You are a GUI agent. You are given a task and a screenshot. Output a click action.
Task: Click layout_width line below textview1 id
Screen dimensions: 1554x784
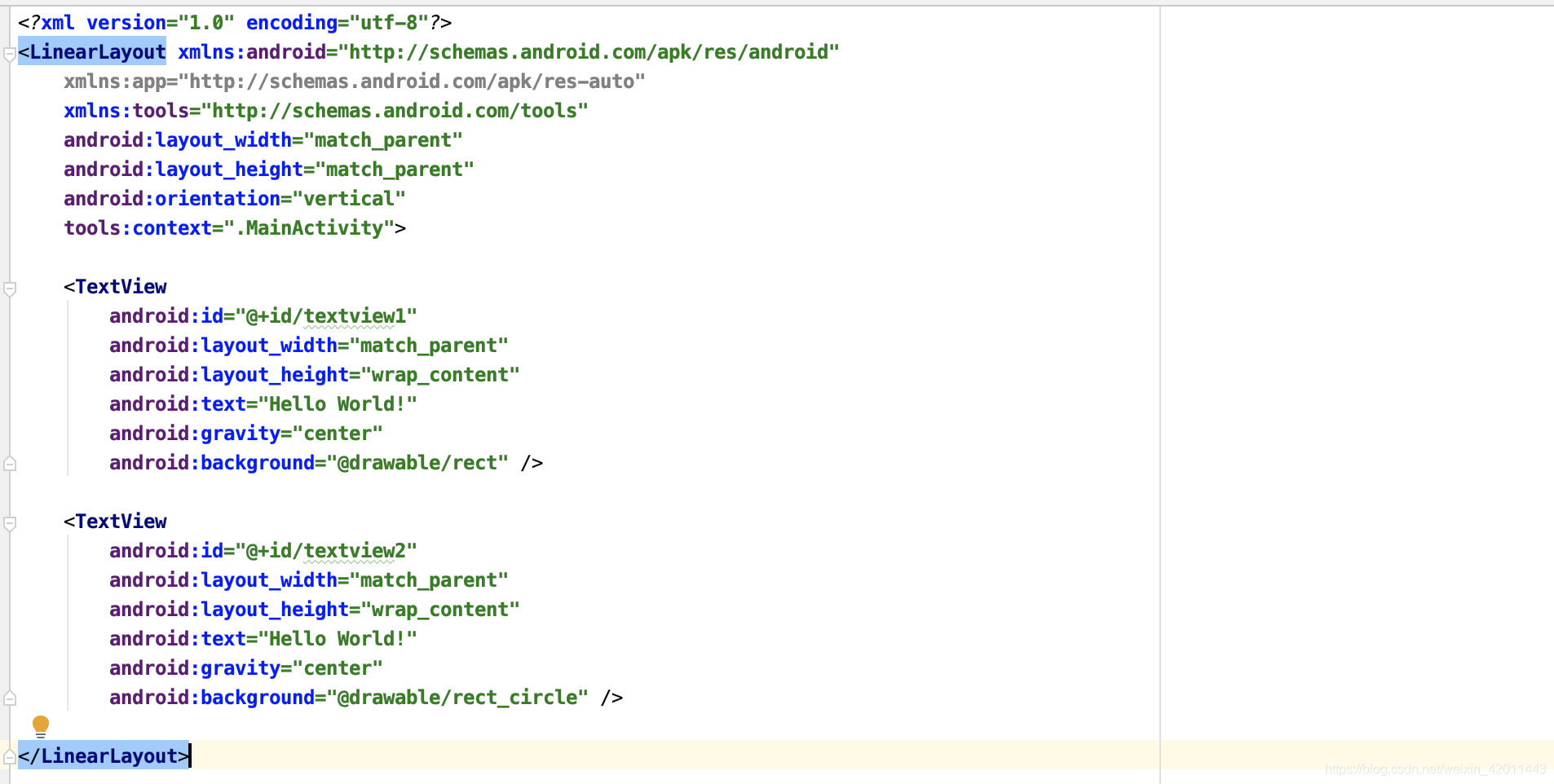pyautogui.click(x=309, y=346)
